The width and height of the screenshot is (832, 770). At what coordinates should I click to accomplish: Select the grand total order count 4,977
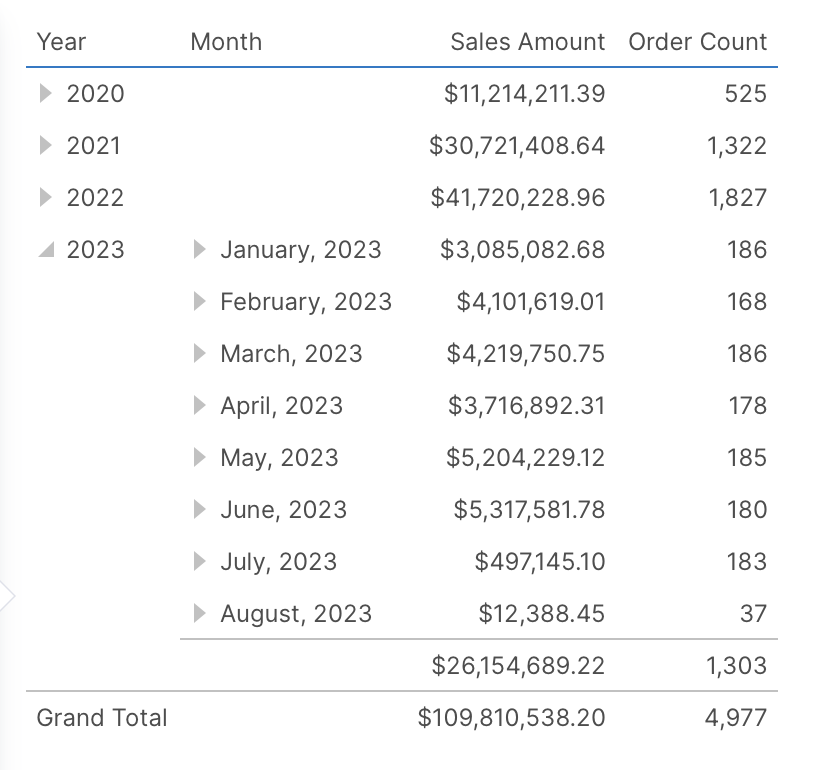[736, 718]
